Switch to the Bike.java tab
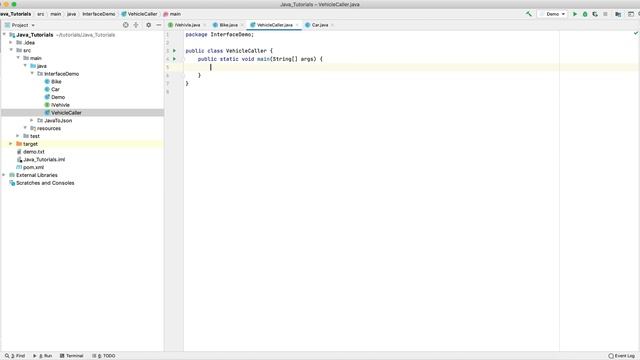640x360 pixels. click(x=229, y=25)
